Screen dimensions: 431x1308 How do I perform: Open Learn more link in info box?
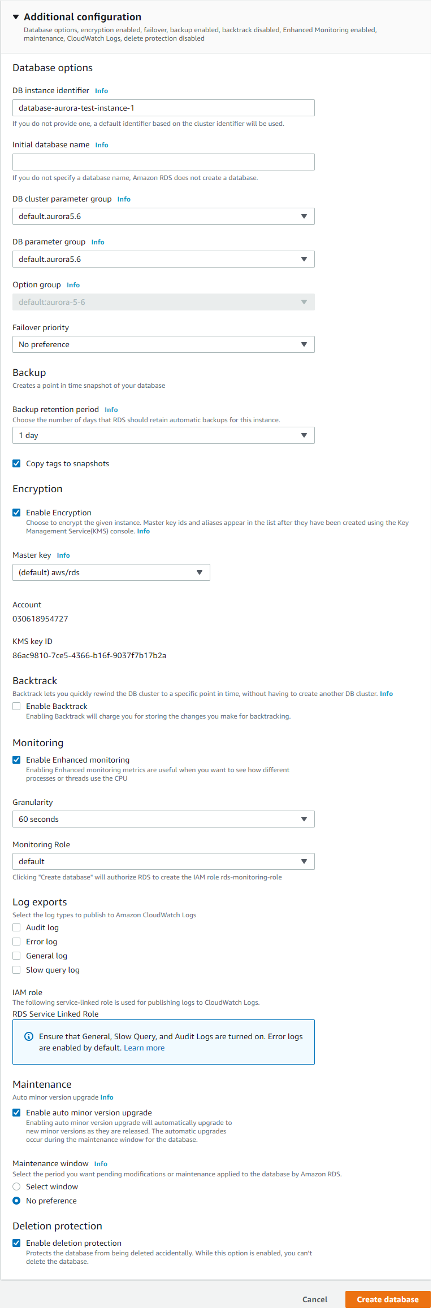coord(145,1048)
